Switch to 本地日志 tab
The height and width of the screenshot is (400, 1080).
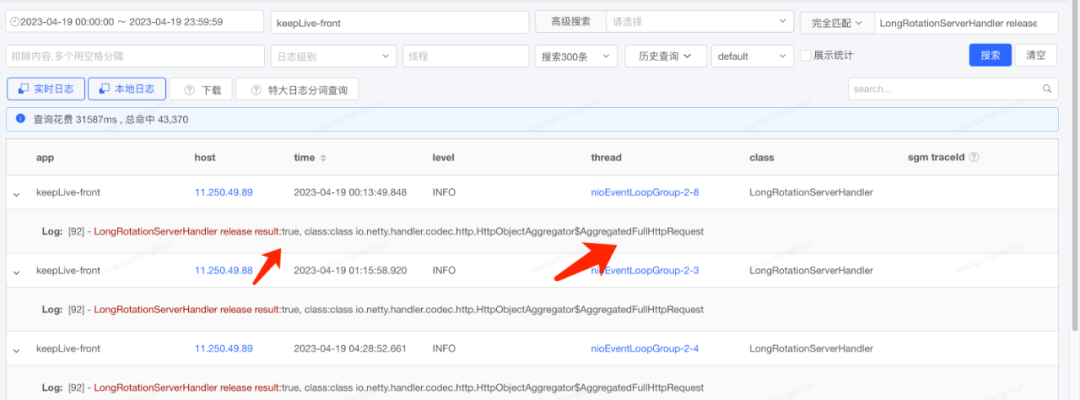[x=127, y=89]
